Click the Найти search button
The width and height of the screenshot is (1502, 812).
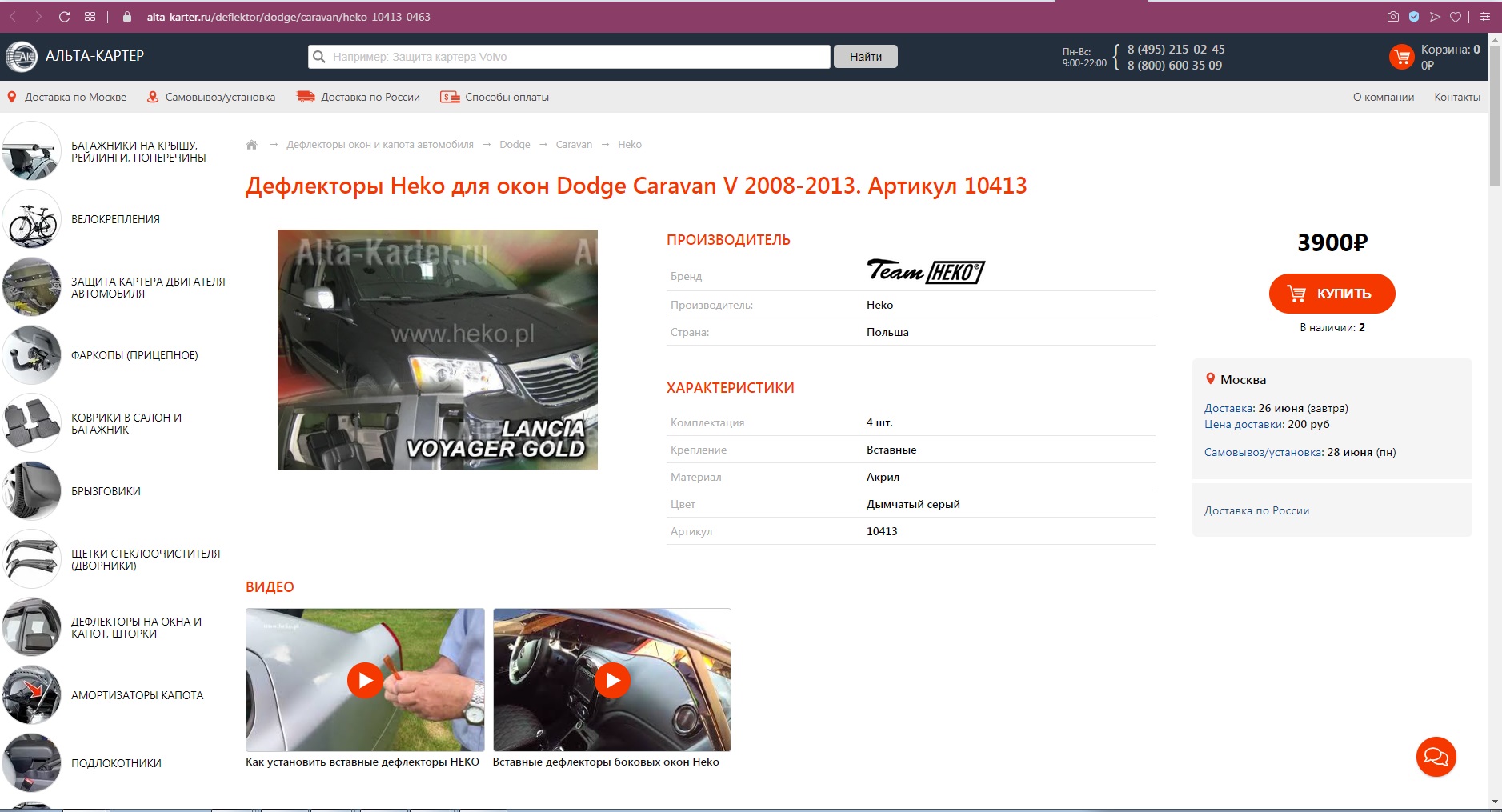tap(866, 57)
